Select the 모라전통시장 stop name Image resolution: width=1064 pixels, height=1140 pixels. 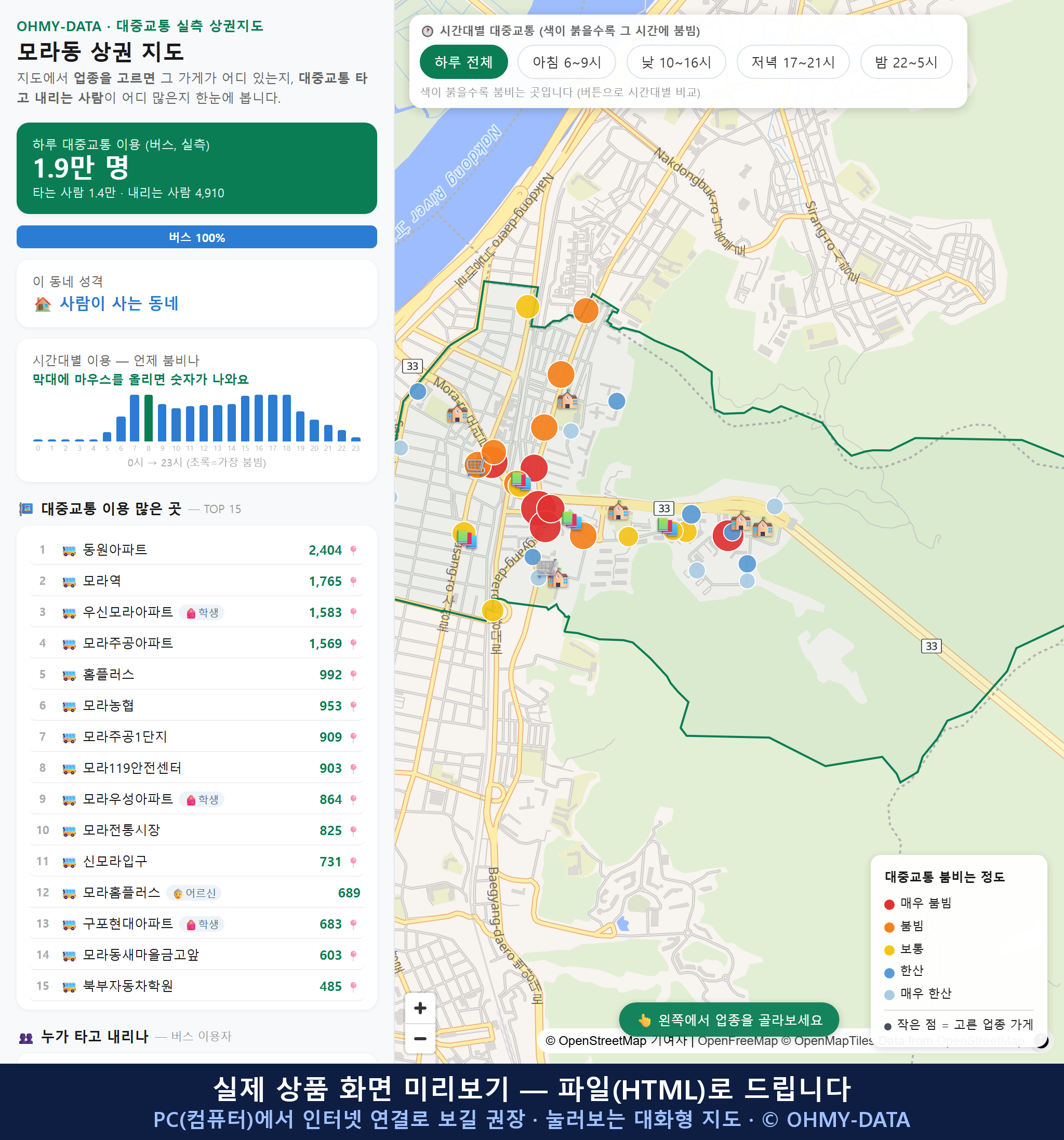(122, 830)
